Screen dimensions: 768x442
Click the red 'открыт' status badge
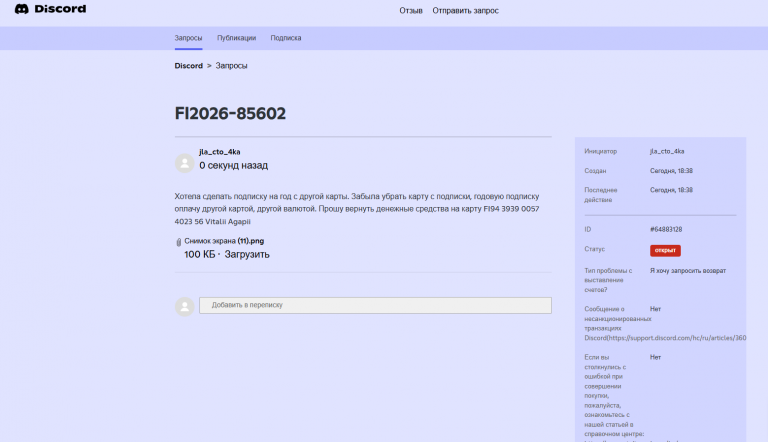665,250
